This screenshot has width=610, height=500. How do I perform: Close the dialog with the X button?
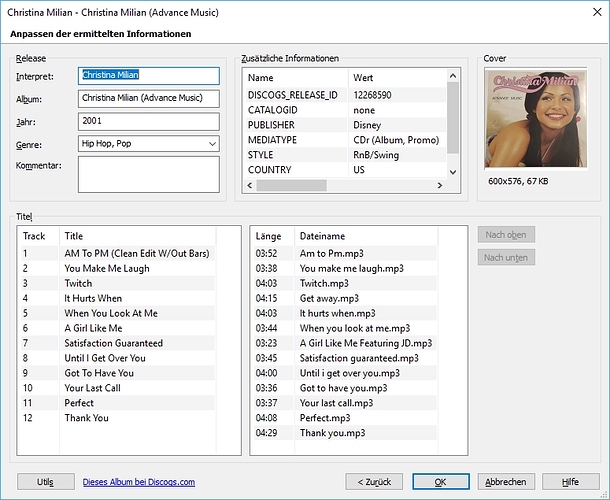pyautogui.click(x=597, y=12)
